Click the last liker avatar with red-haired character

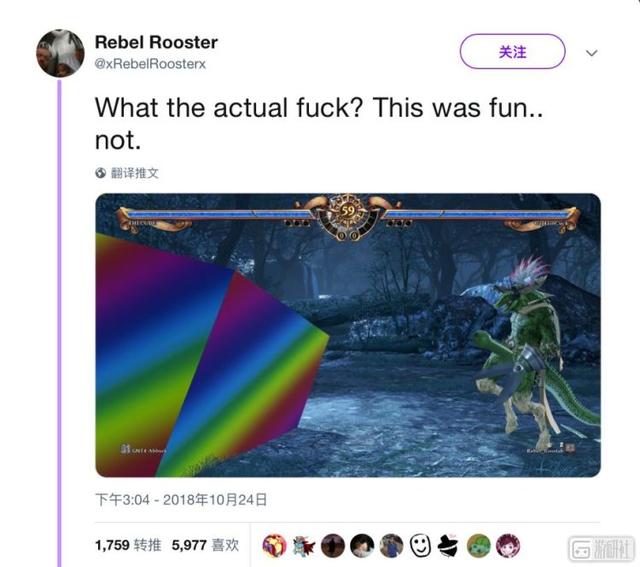pos(508,546)
